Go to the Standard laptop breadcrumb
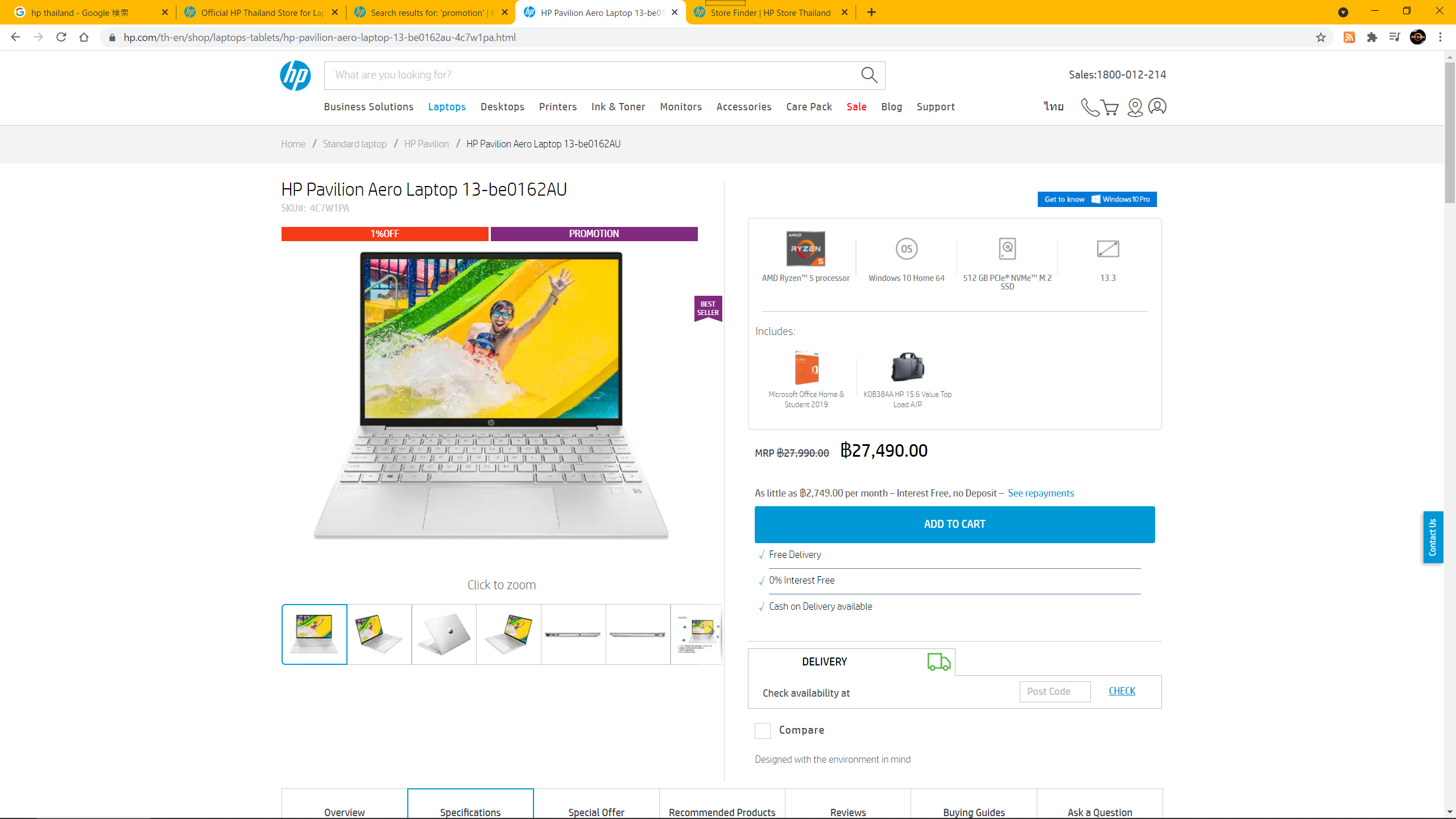This screenshot has height=819, width=1456. point(354,144)
